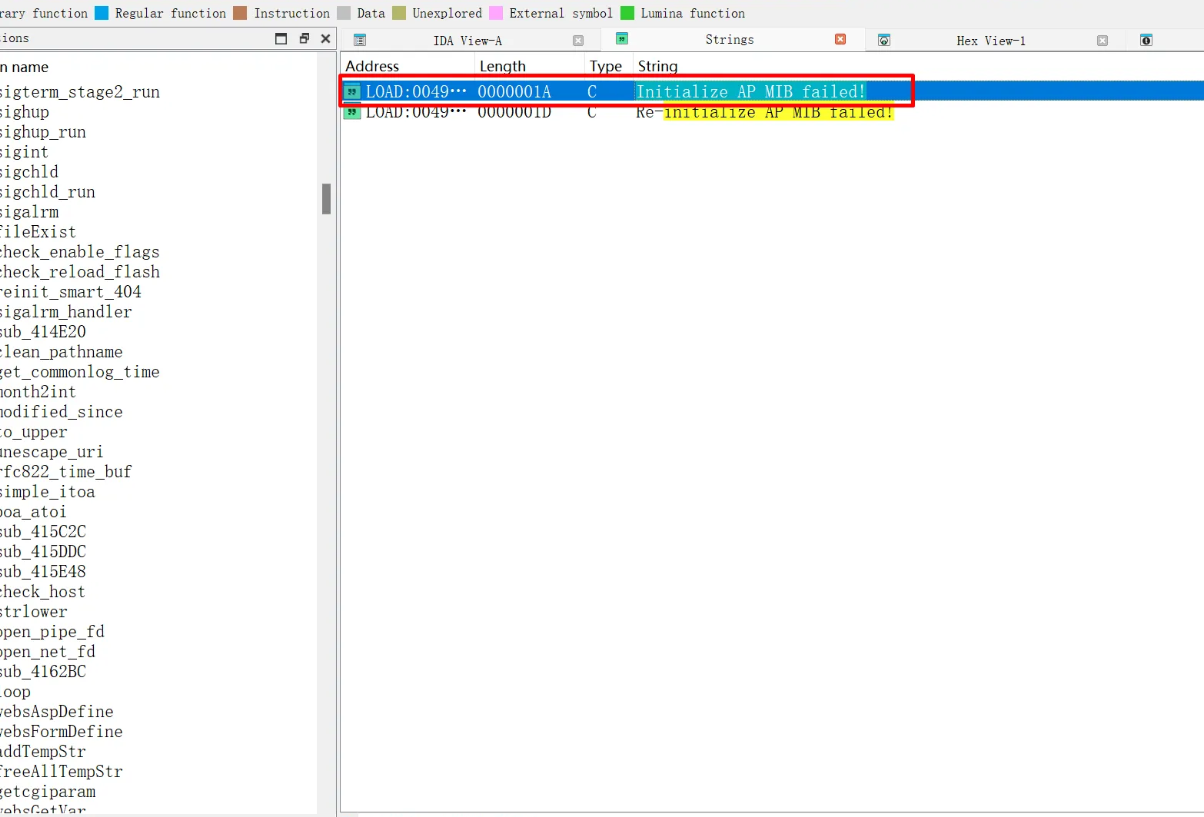Select the sigchld_run function
1204x817 pixels.
point(48,192)
